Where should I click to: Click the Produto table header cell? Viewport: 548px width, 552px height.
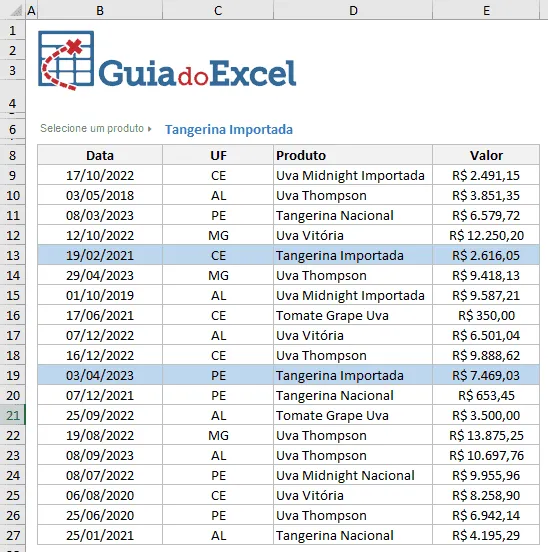353,155
